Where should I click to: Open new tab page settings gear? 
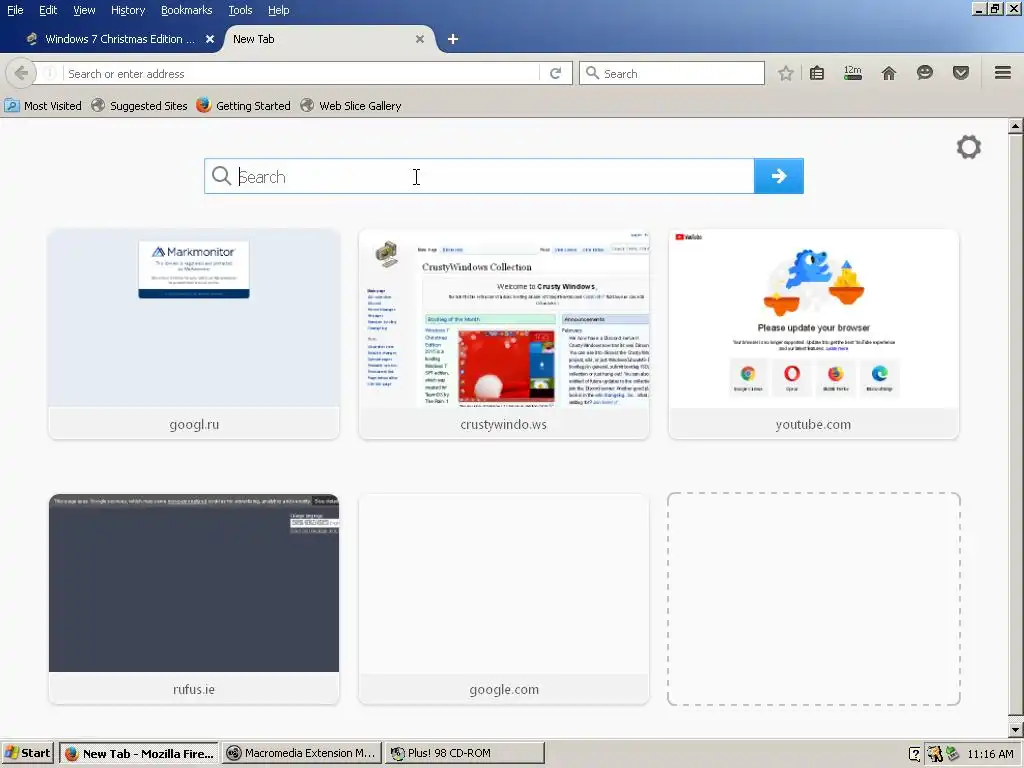click(x=968, y=147)
